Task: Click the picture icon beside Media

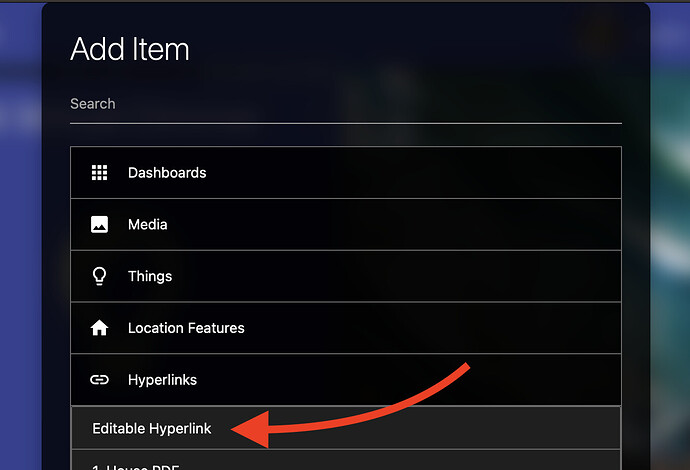Action: pyautogui.click(x=99, y=224)
